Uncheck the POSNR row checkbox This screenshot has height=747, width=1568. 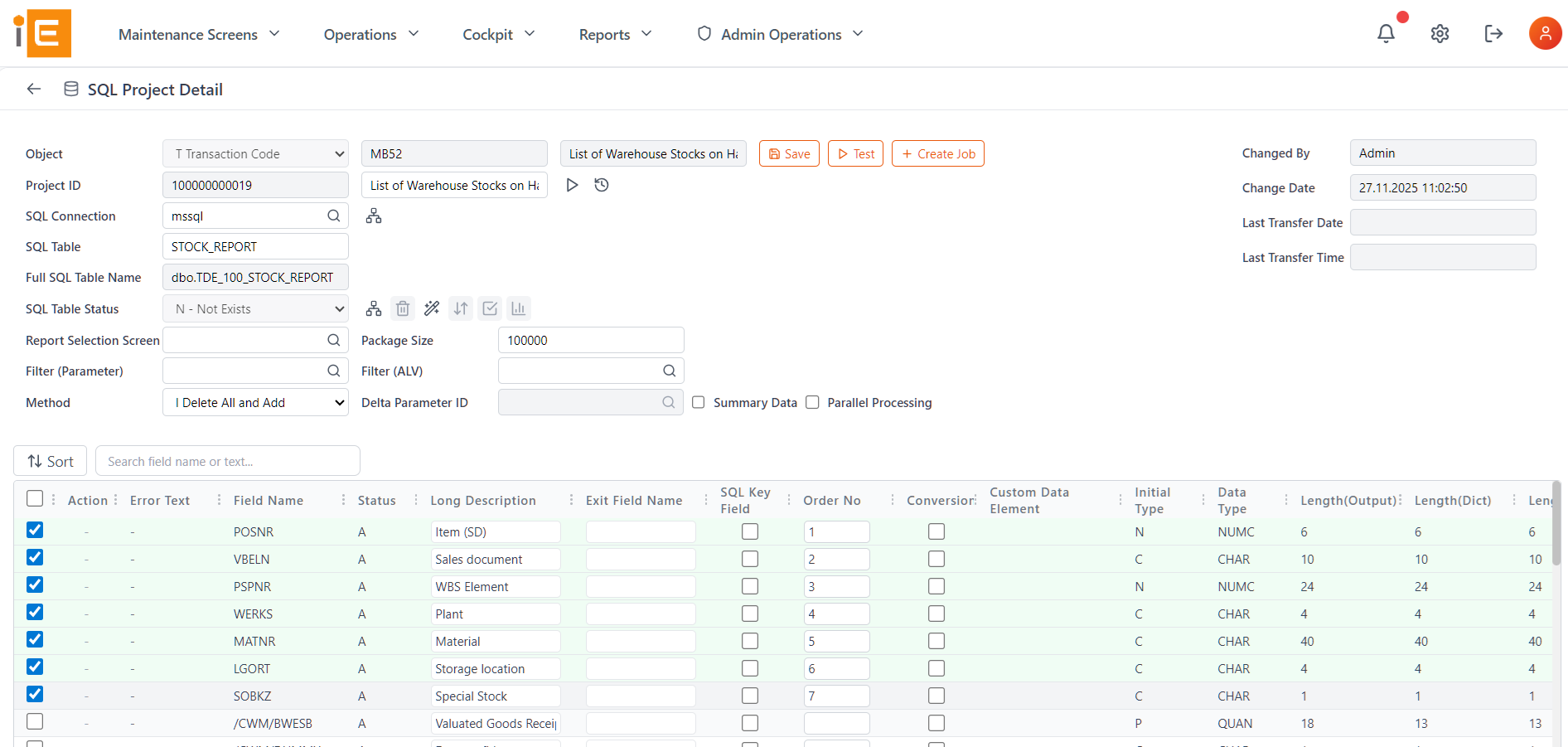pyautogui.click(x=35, y=530)
